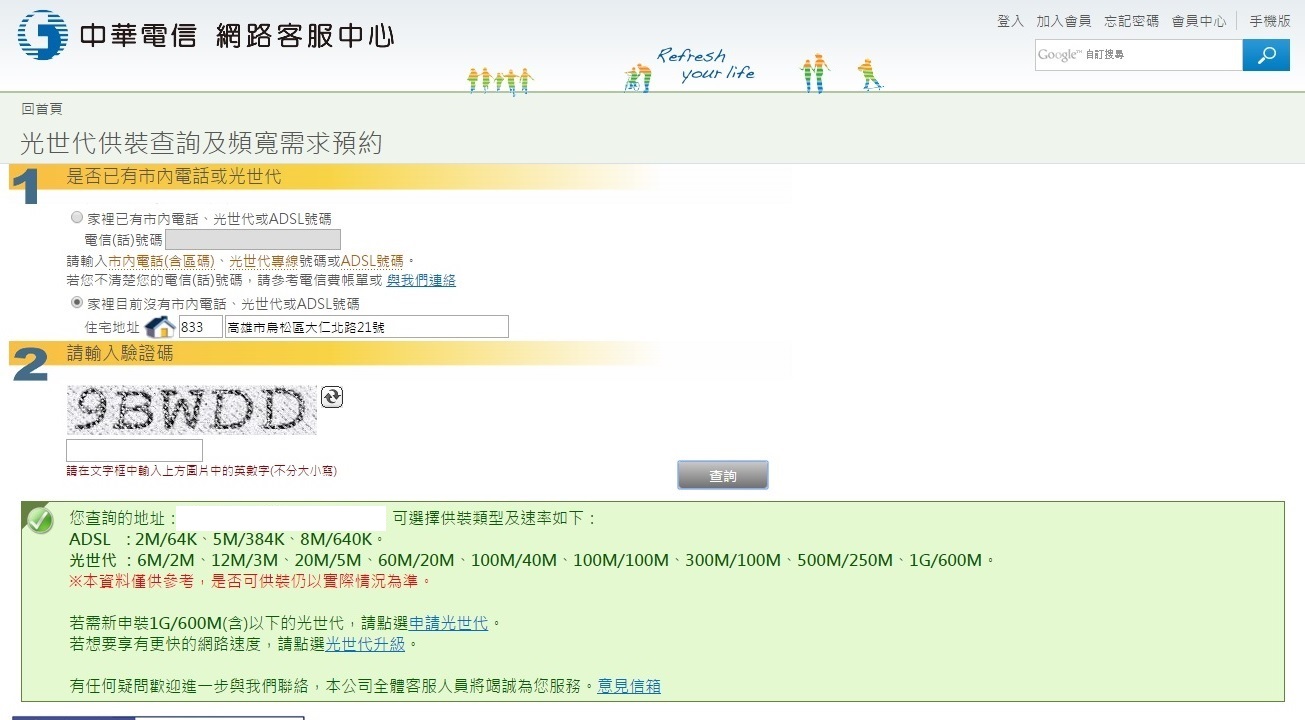Open the 加入會員 link
Screen dimensions: 1305x720
pyautogui.click(x=1063, y=21)
